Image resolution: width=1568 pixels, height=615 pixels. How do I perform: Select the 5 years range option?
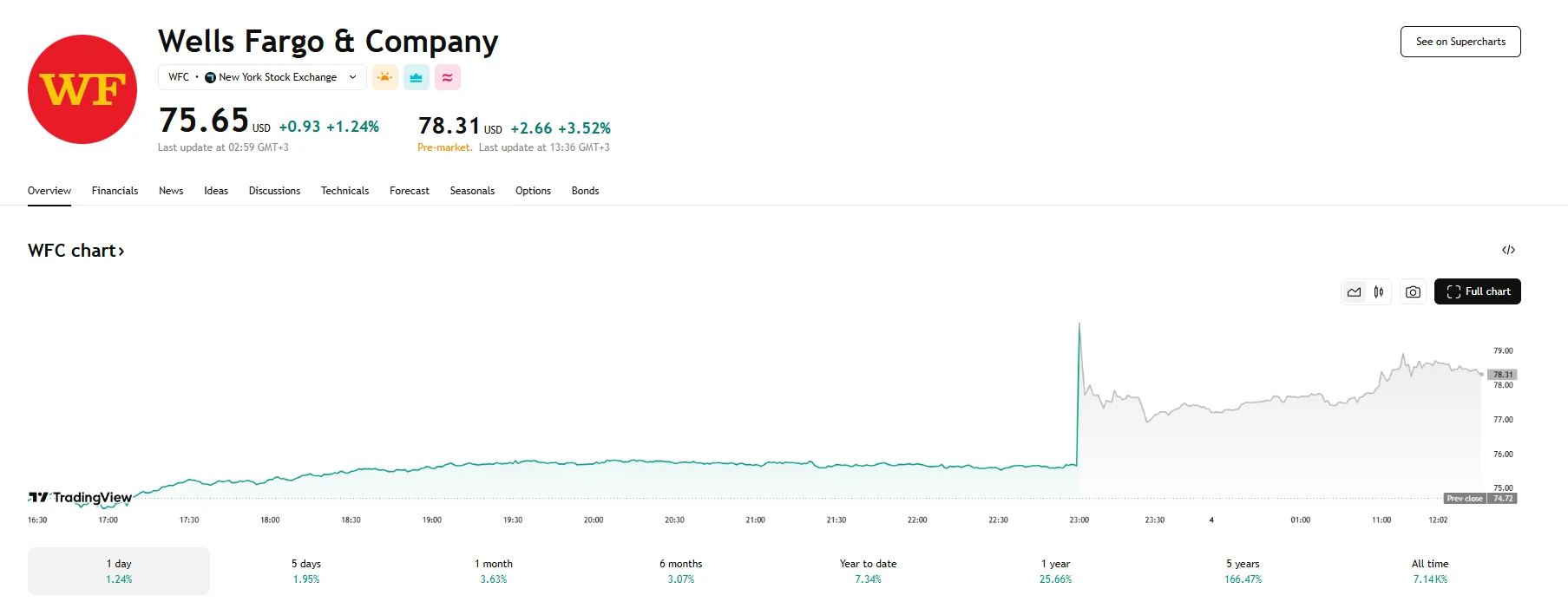(1243, 571)
